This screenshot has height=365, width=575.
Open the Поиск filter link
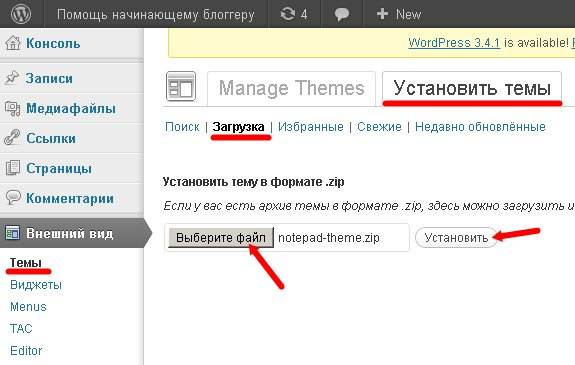[x=182, y=127]
